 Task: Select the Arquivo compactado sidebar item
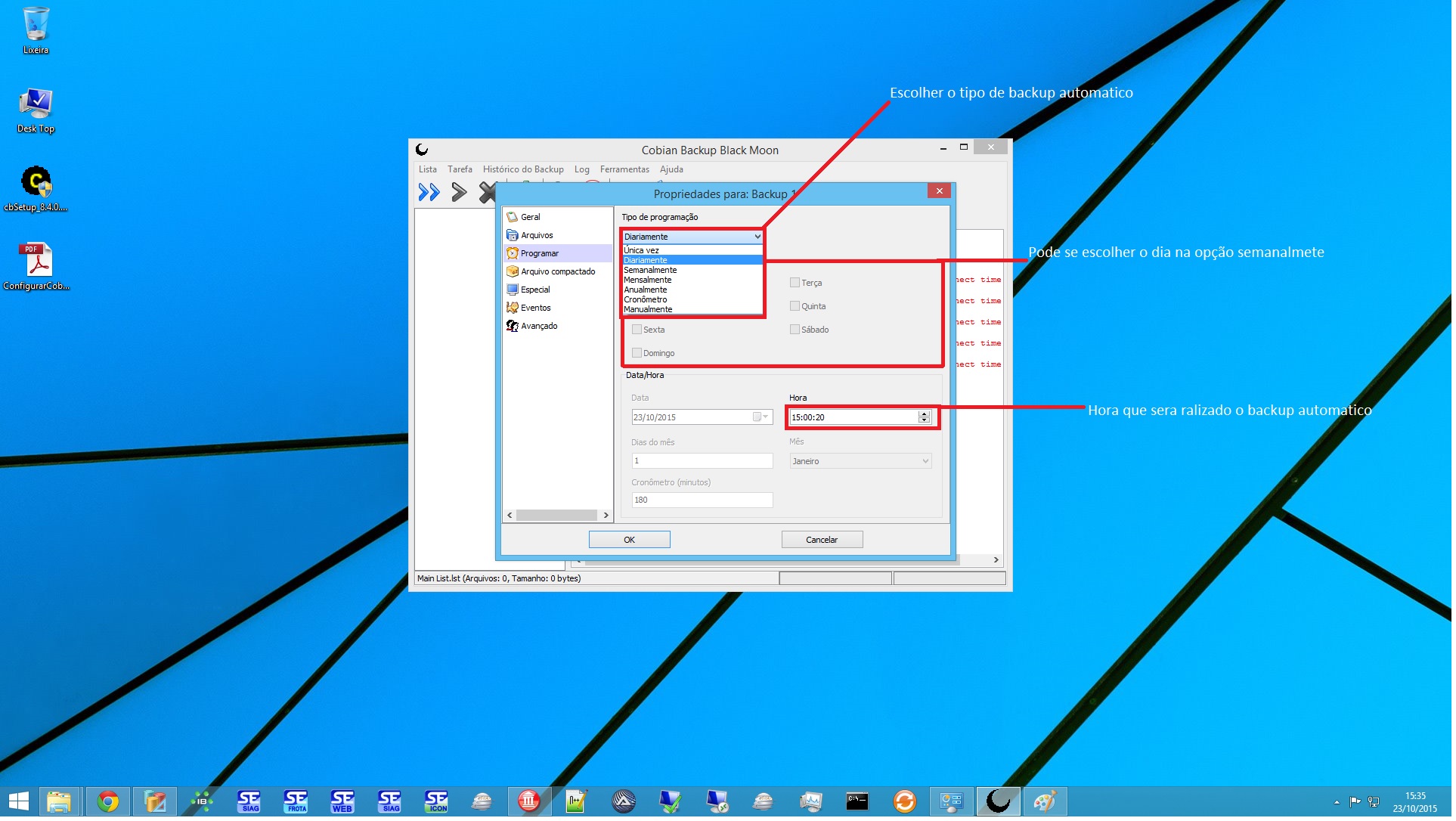(x=559, y=272)
